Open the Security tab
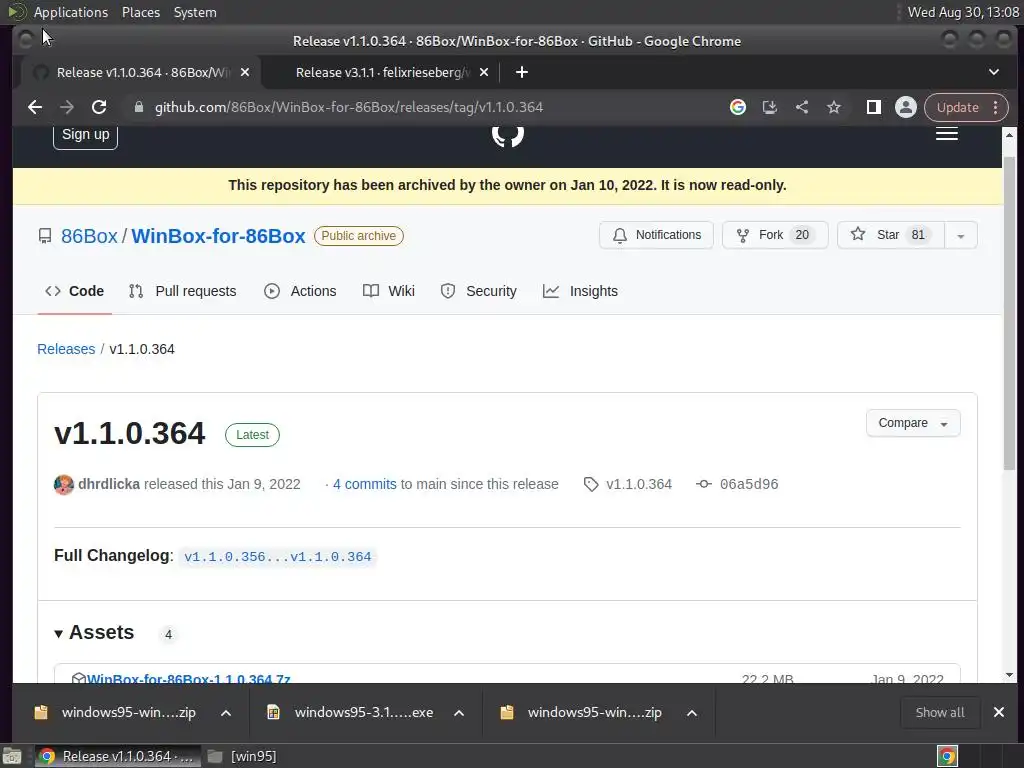This screenshot has width=1024, height=768. (479, 291)
